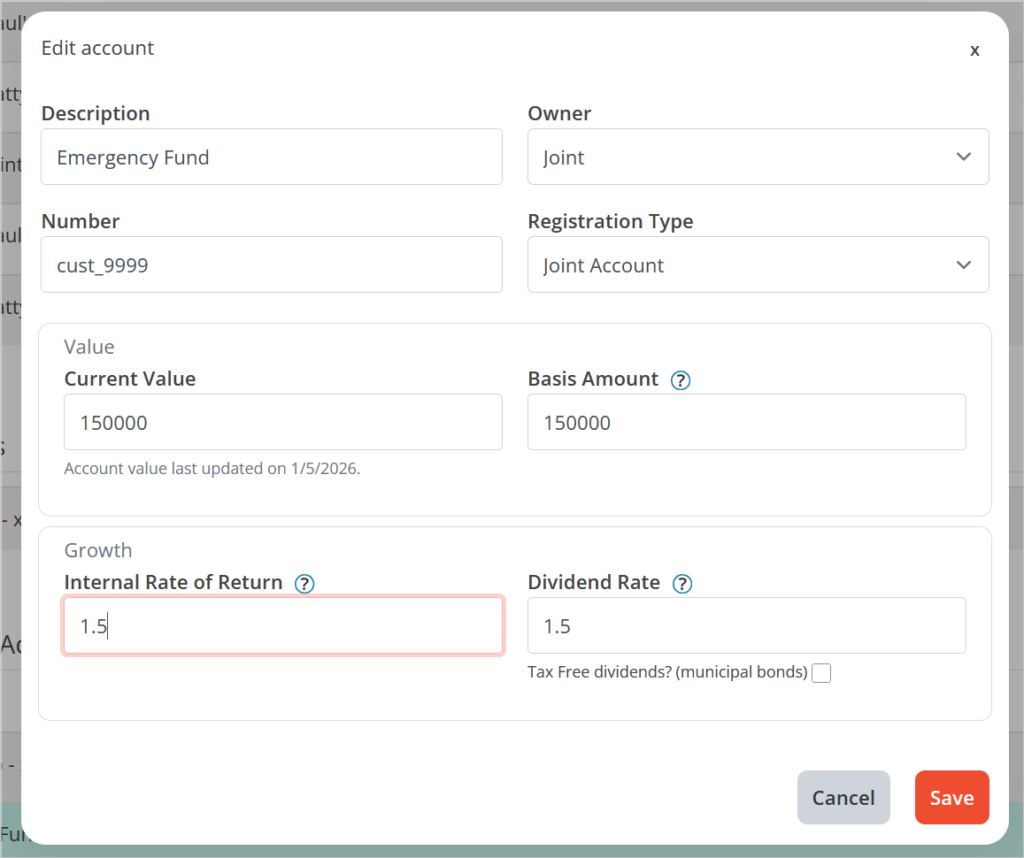
Task: Enable the Tax Free dividends checkbox
Action: click(821, 673)
